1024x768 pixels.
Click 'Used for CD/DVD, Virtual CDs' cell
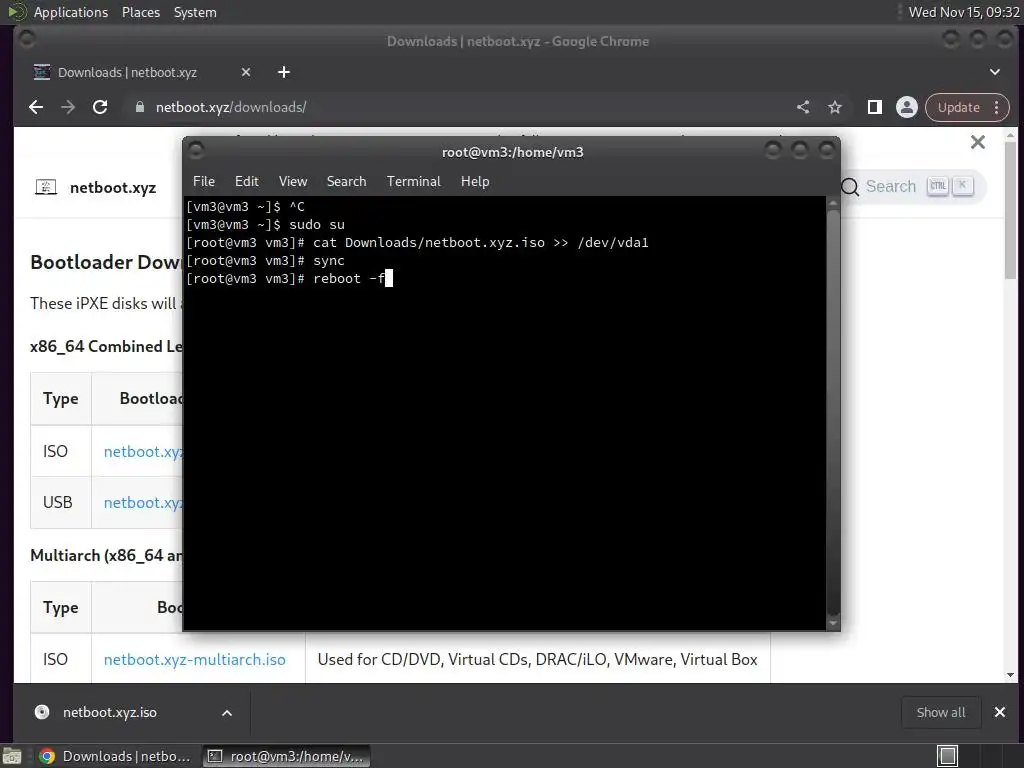click(537, 660)
